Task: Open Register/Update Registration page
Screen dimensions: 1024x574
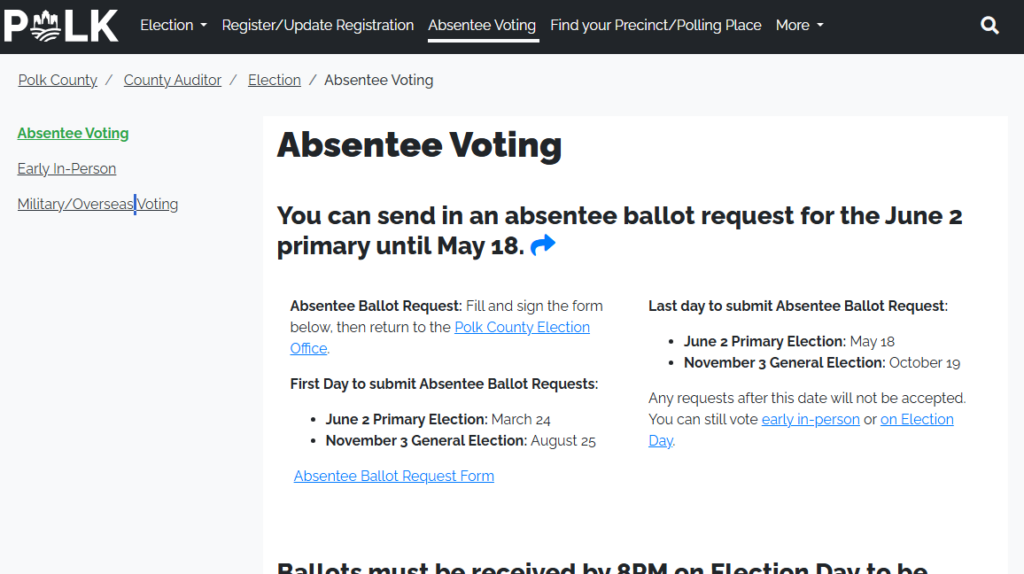Action: click(x=317, y=25)
